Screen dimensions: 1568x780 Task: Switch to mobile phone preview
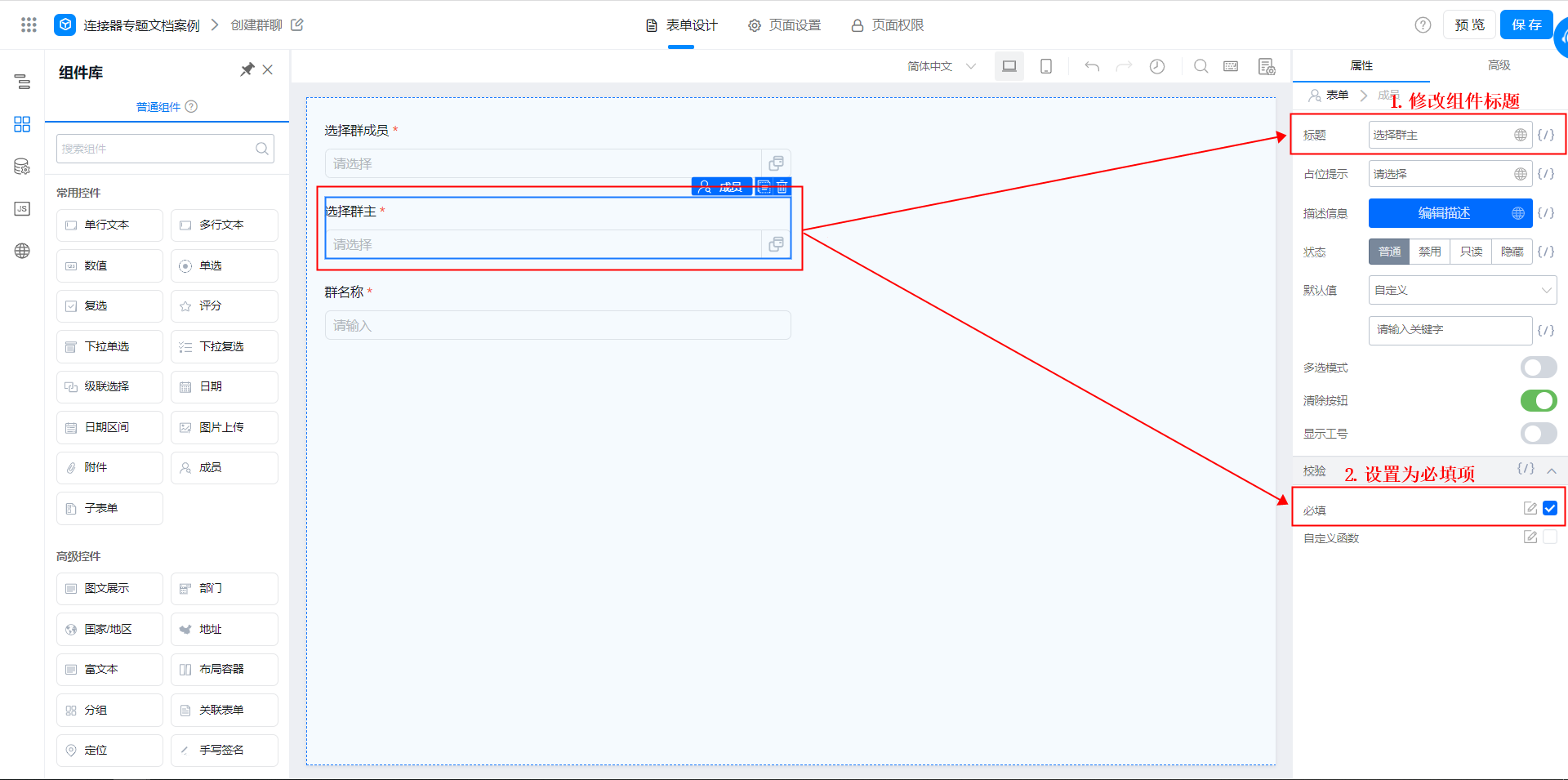[x=1045, y=66]
